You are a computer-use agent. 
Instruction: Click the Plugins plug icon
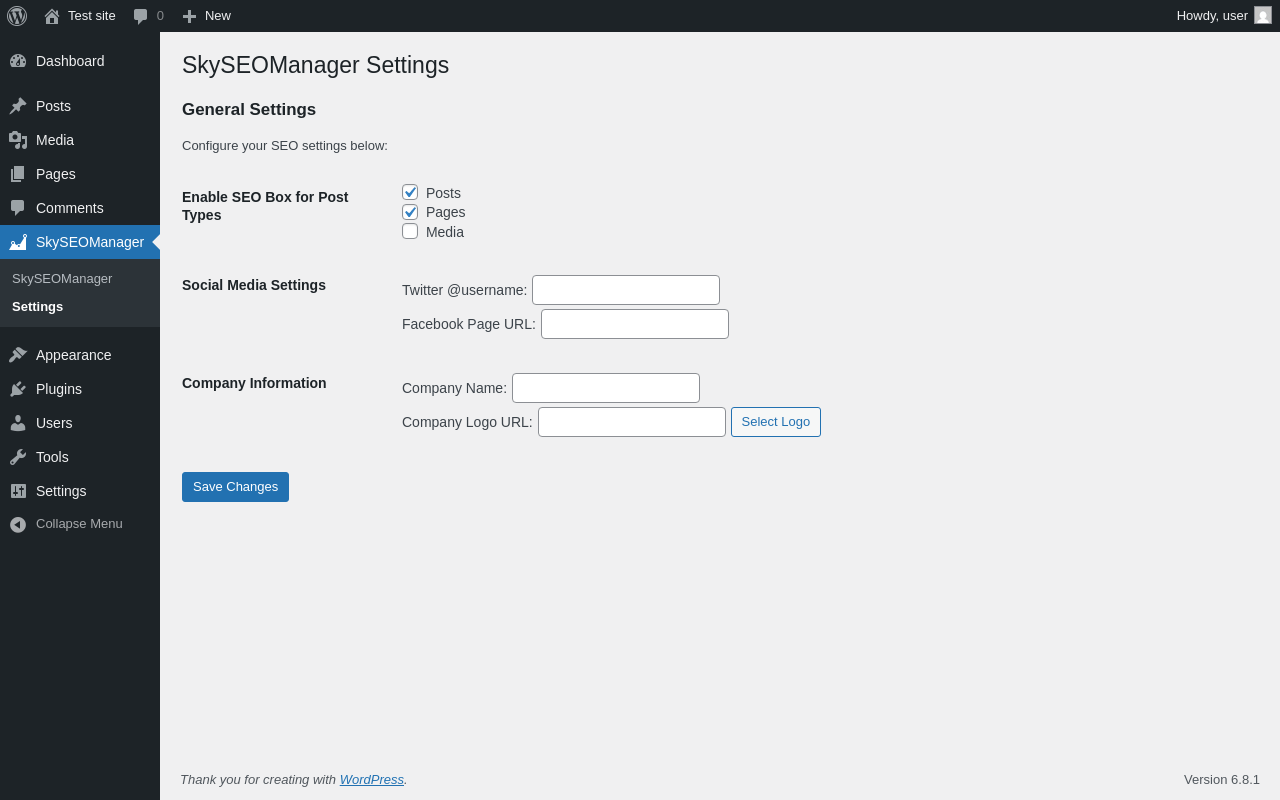tap(18, 389)
